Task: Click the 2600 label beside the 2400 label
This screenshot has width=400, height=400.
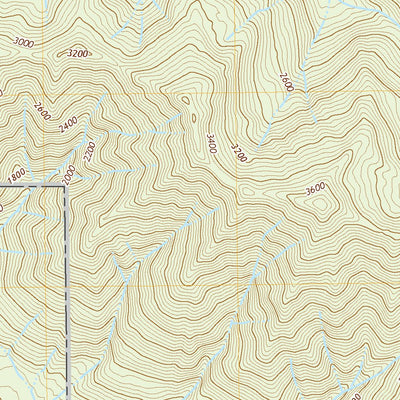Action: click(42, 111)
